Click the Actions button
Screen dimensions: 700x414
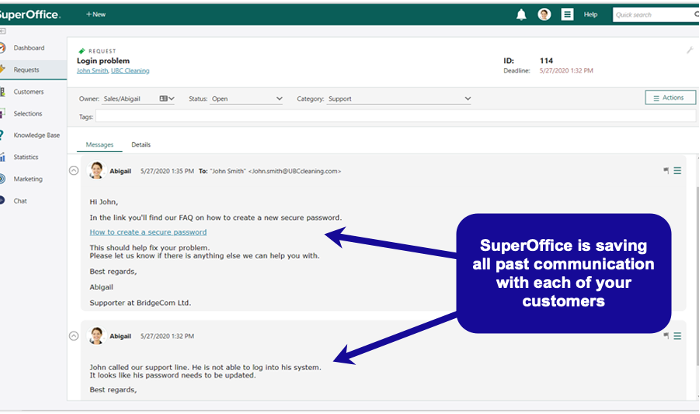point(669,97)
